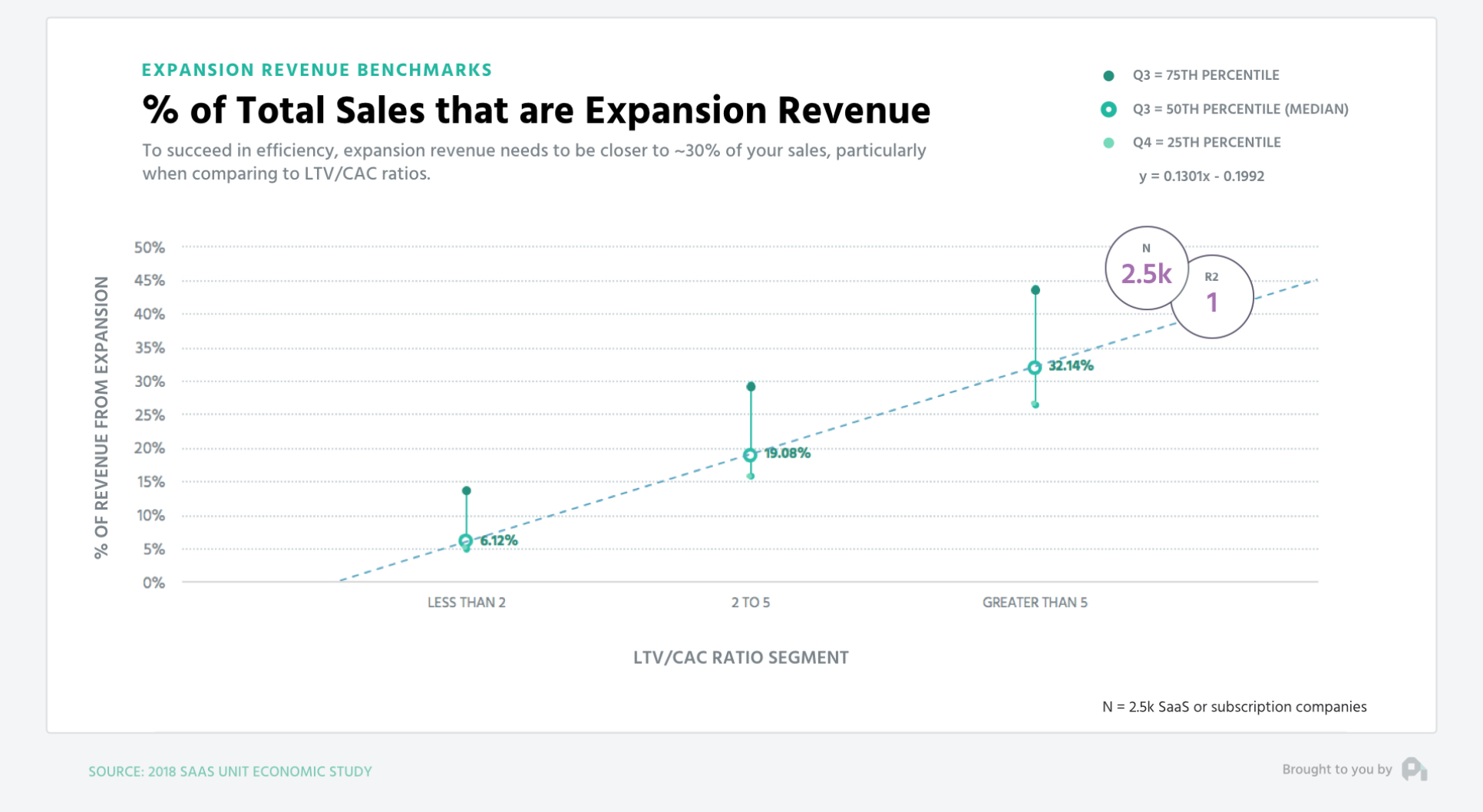Image resolution: width=1483 pixels, height=812 pixels.
Task: Click the 2 TO 5 axis label
Action: [751, 602]
